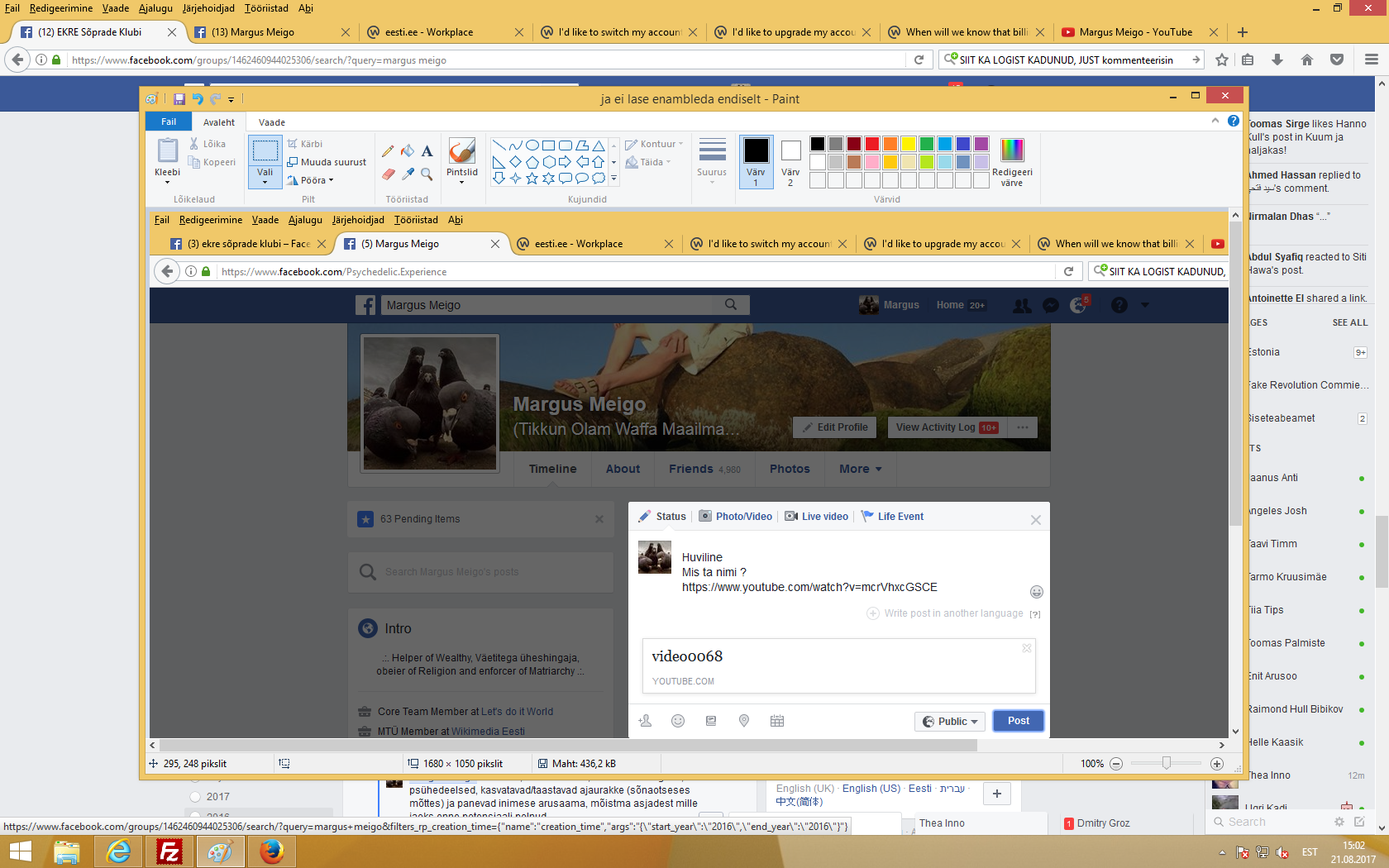This screenshot has height=868, width=1389.
Task: Click the Eesti language link
Action: tap(920, 789)
